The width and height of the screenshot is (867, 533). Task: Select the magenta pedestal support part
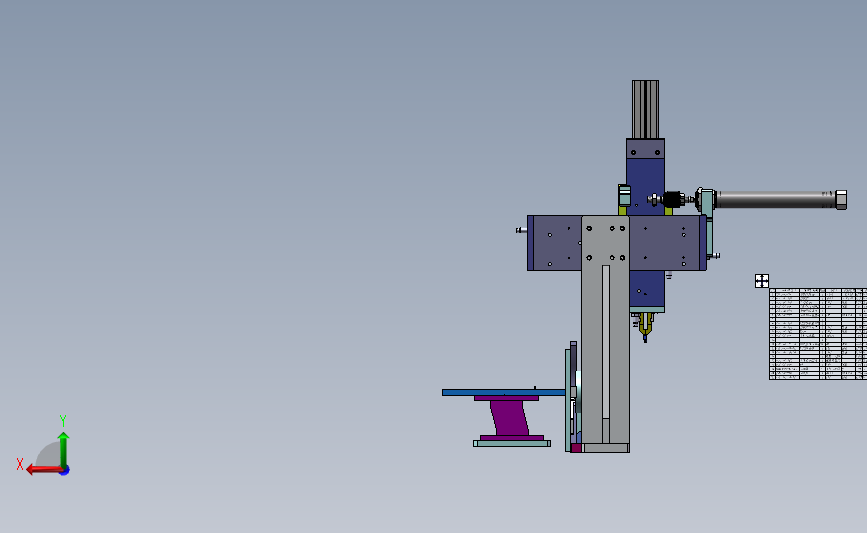(x=509, y=418)
